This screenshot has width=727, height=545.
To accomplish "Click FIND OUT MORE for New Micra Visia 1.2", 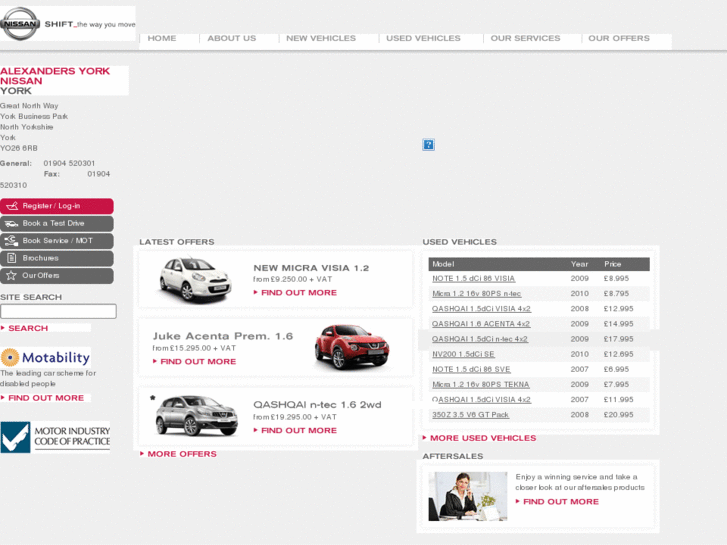I will 299,293.
